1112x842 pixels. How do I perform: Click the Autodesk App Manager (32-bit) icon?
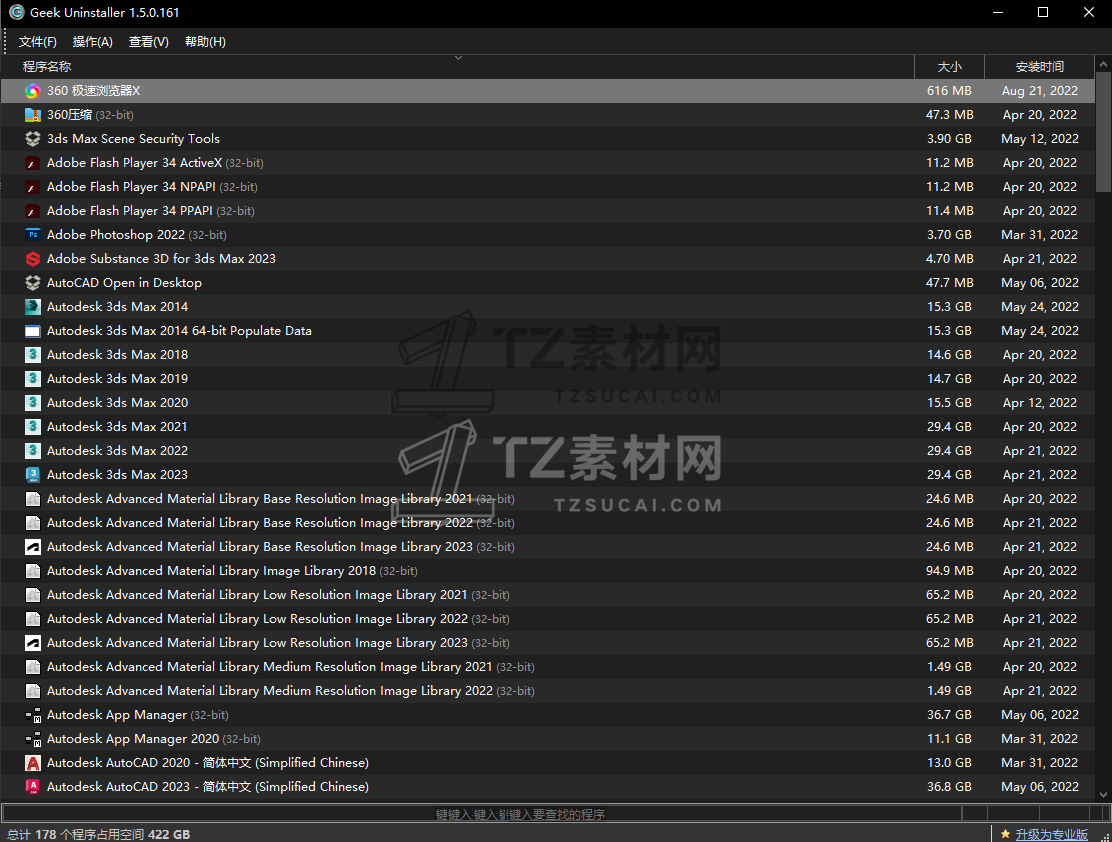click(x=33, y=715)
